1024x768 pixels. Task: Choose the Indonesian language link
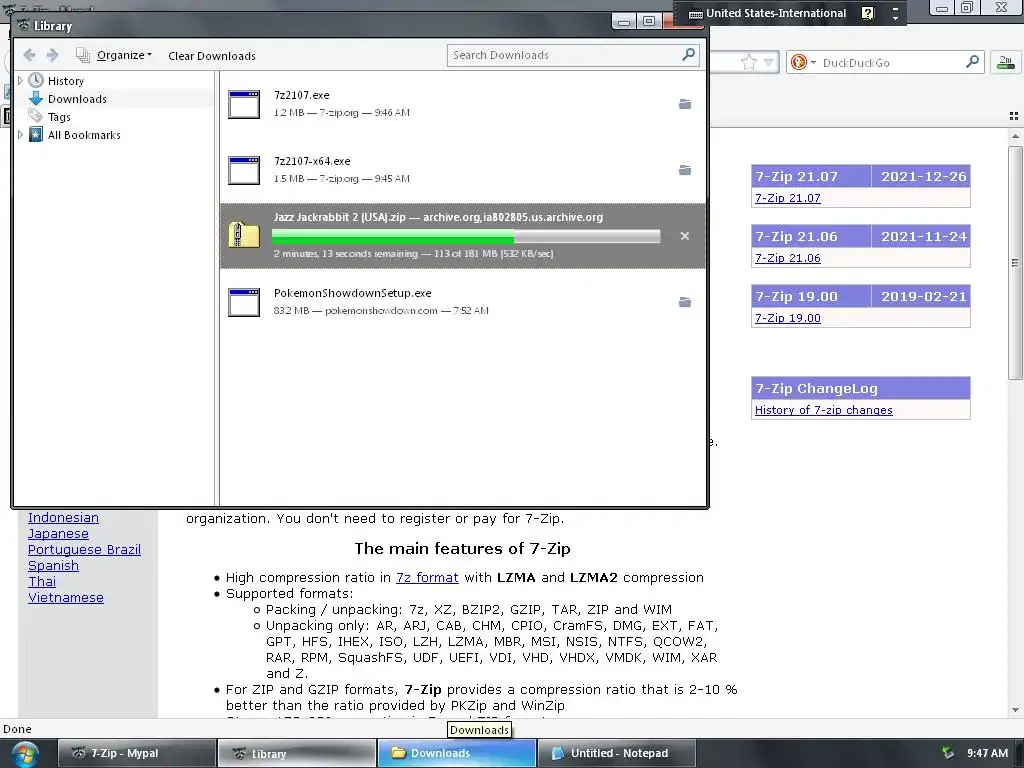tap(63, 518)
